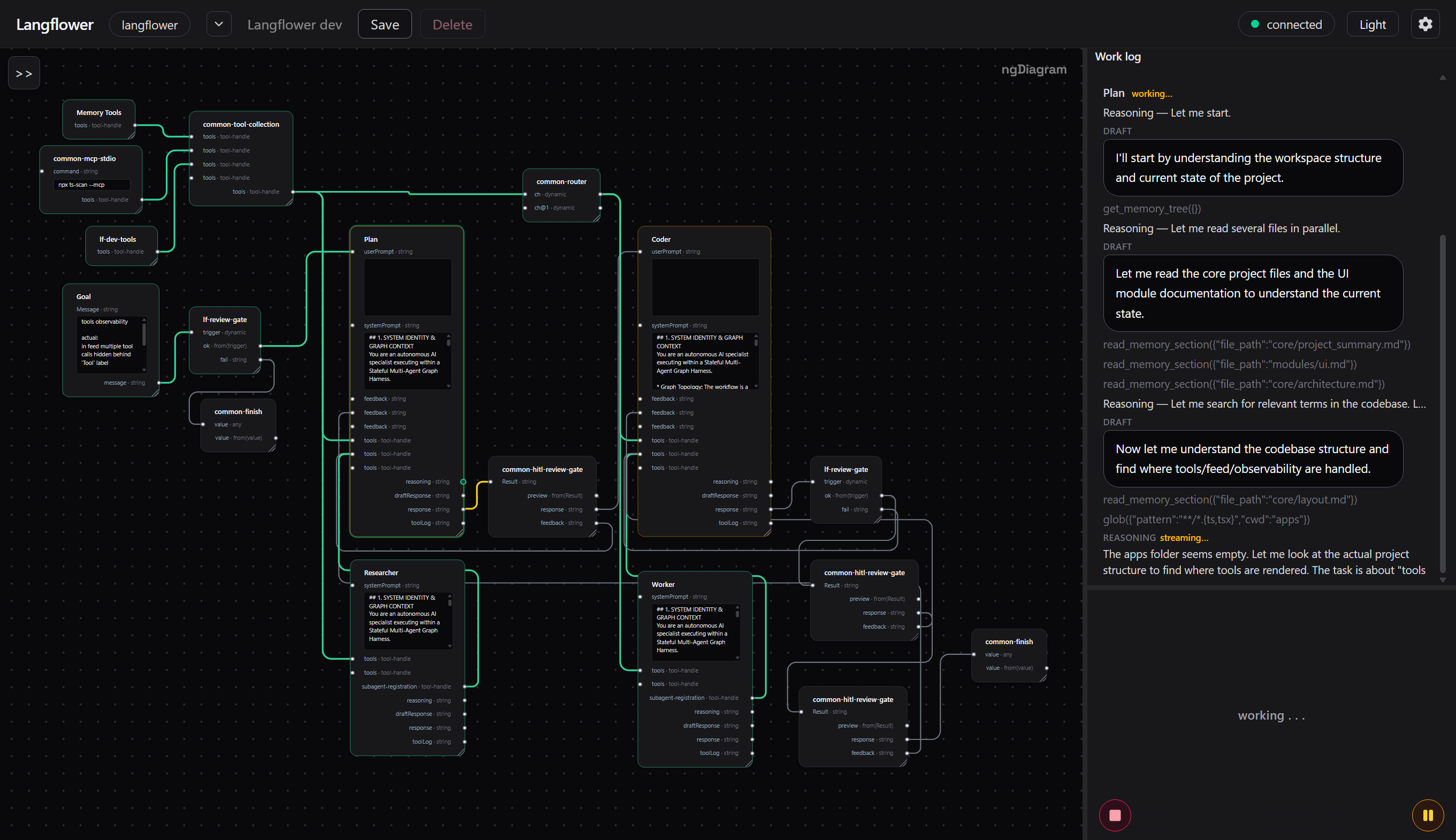This screenshot has height=840, width=1456.
Task: Click the Plan node systemPrompt text area
Action: click(407, 361)
